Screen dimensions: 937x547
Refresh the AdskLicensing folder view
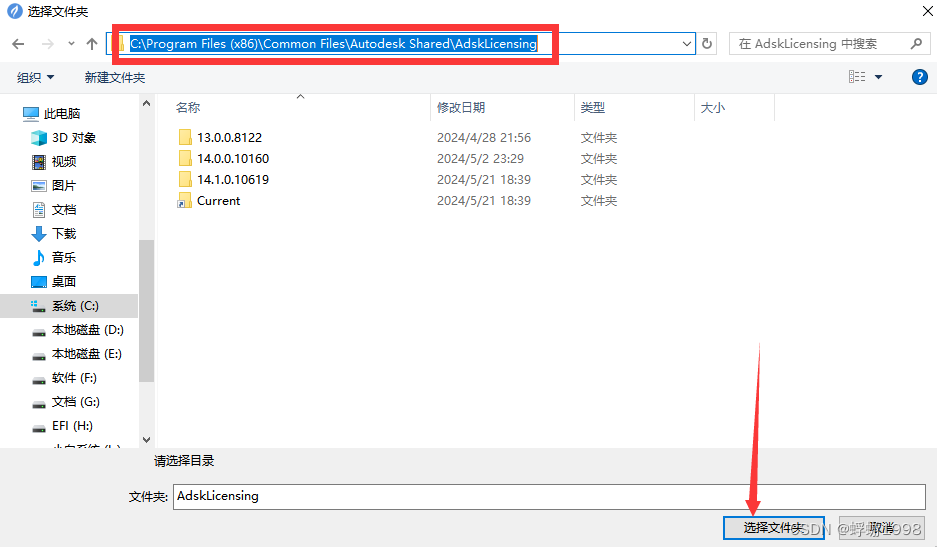tap(707, 44)
